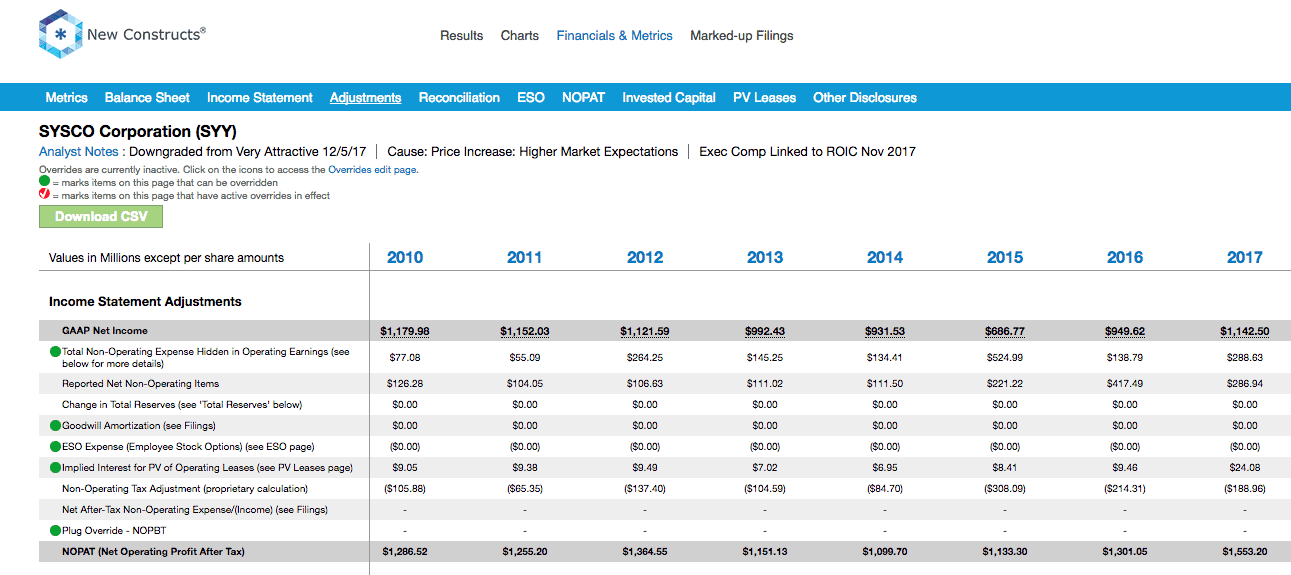Click the green override icon for Implied Interest
Viewport: 1291px width, 575px height.
(x=55, y=468)
